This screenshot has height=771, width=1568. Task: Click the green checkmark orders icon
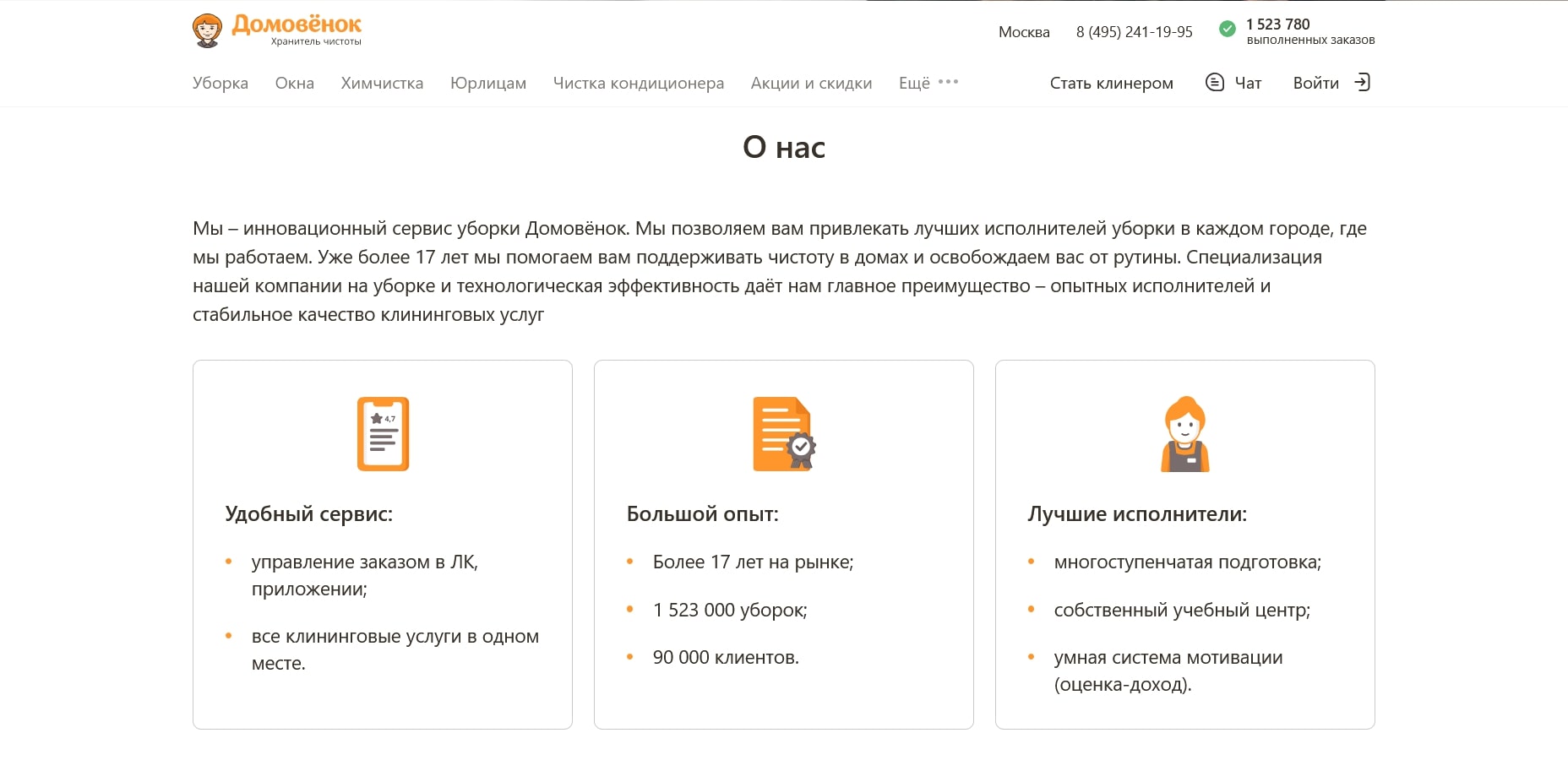pos(1227,30)
